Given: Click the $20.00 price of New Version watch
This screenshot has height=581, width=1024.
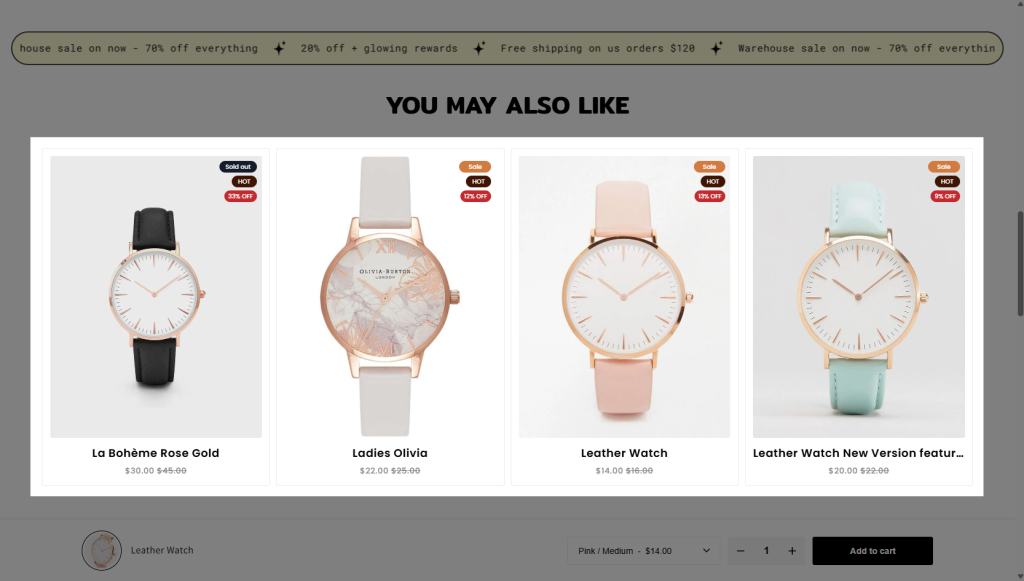Looking at the screenshot, I should click(x=842, y=471).
